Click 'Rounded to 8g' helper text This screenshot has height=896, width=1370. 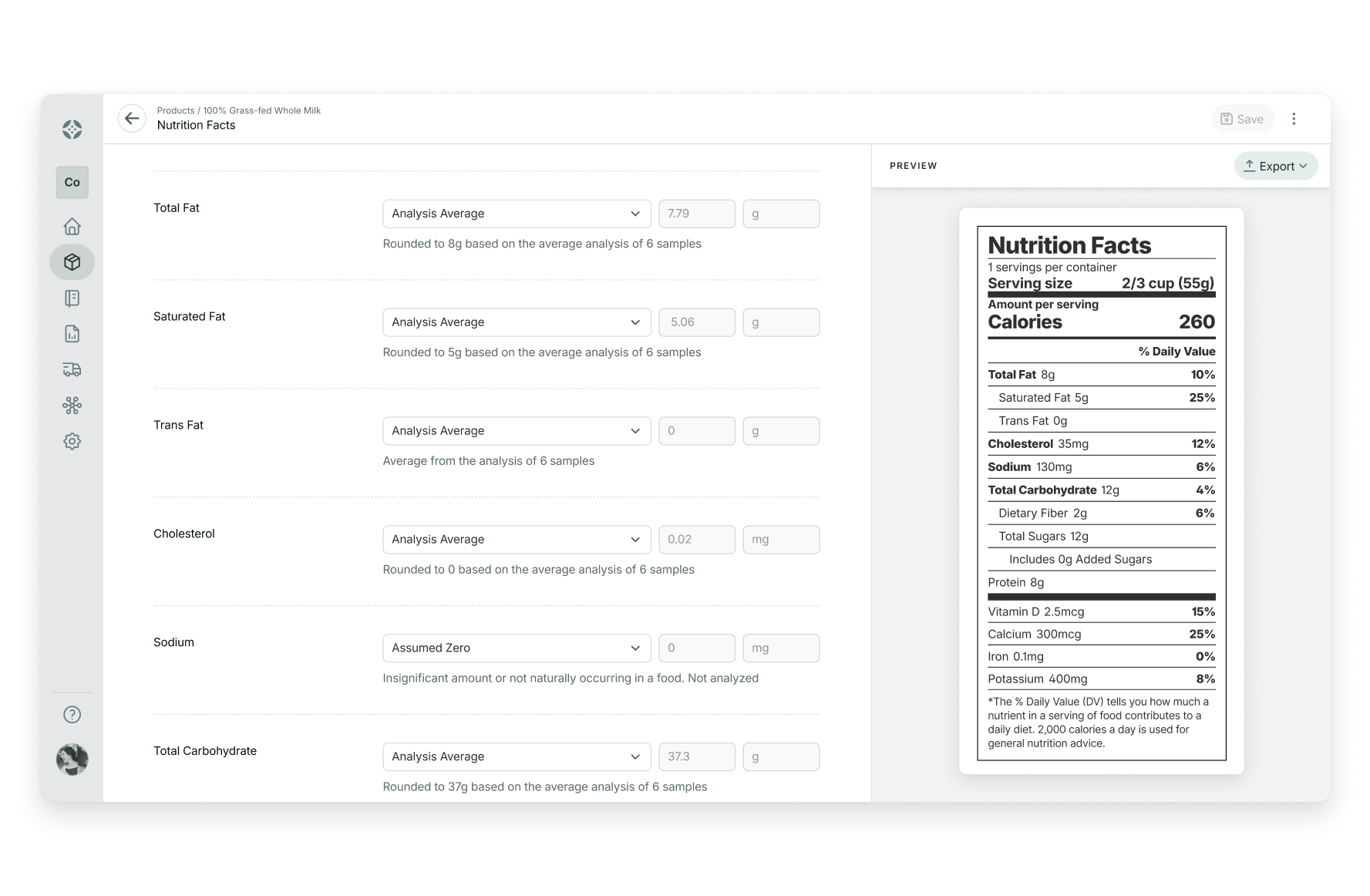click(x=541, y=244)
